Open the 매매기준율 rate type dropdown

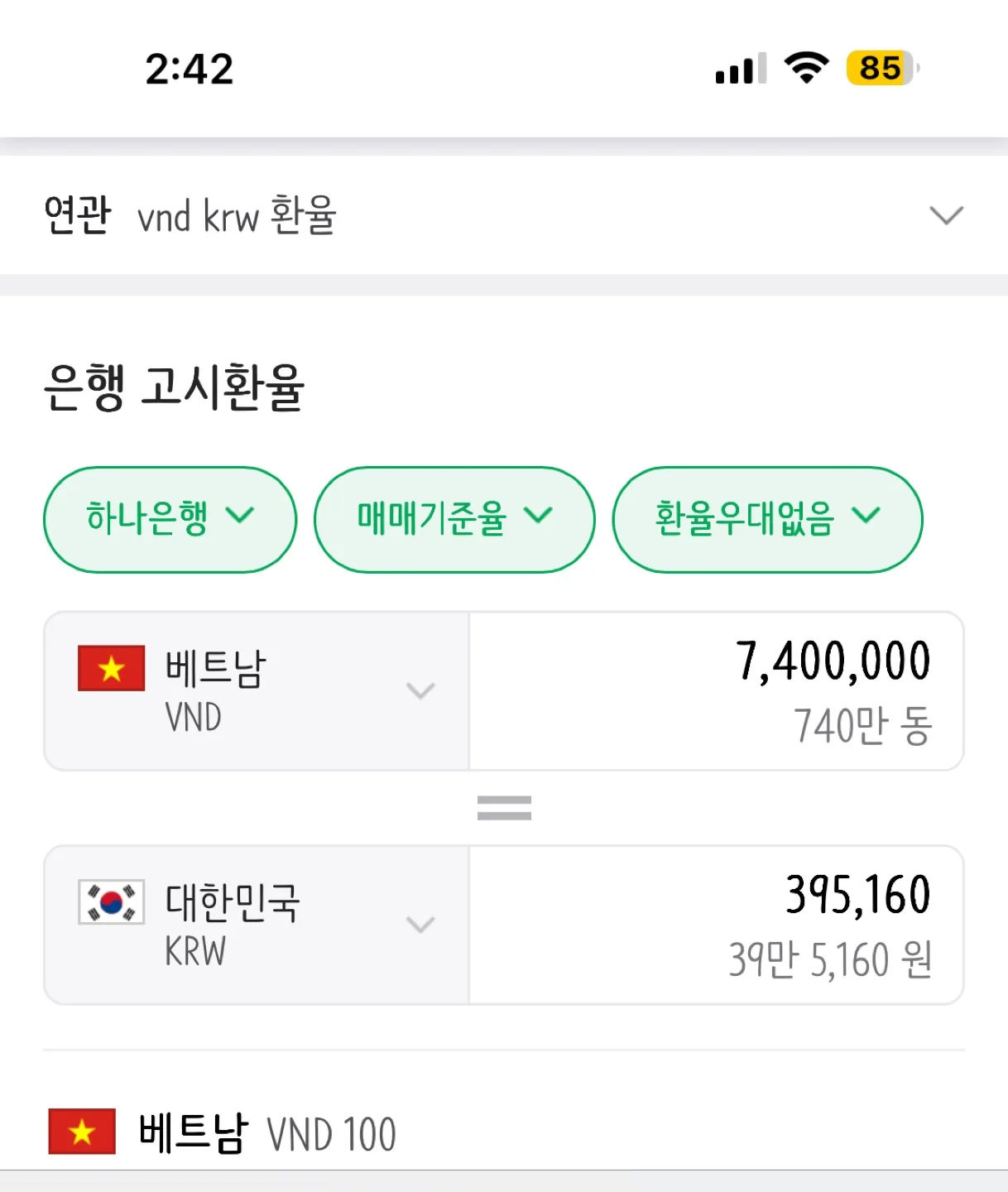click(x=454, y=519)
